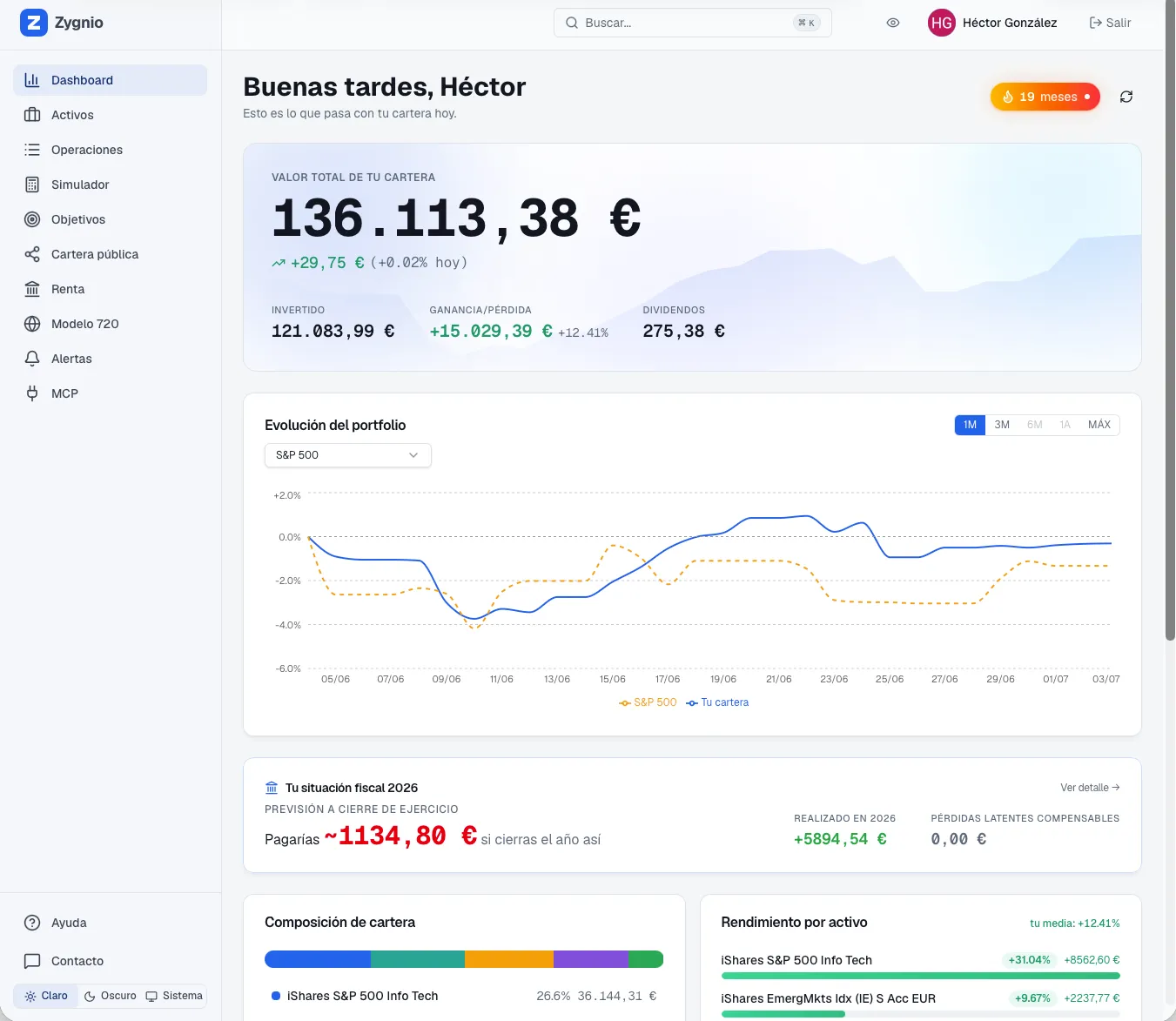Click the search magnifier icon
The image size is (1176, 1021).
[x=572, y=23]
